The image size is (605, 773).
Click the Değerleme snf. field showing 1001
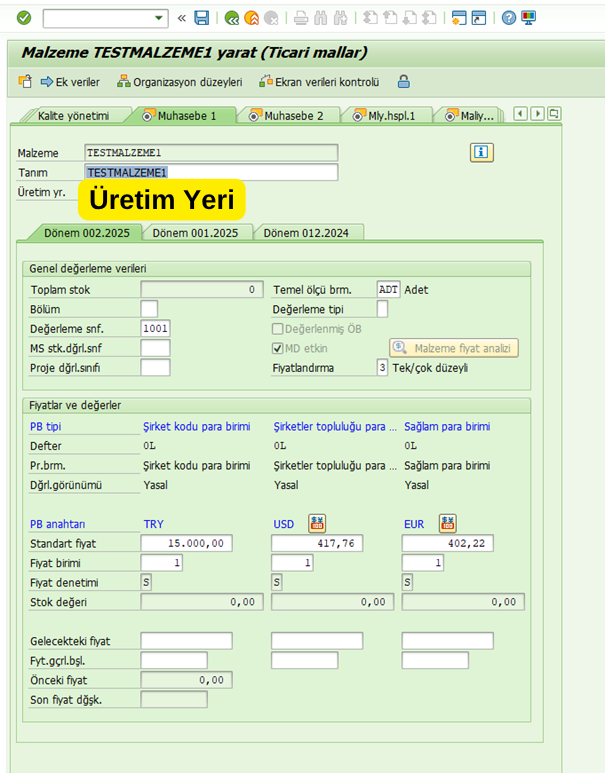155,328
